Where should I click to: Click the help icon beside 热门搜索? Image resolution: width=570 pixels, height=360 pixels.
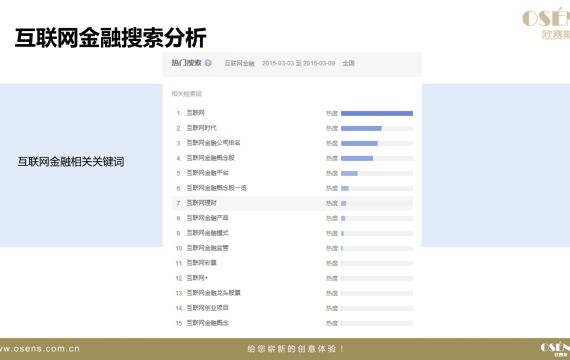[208, 63]
